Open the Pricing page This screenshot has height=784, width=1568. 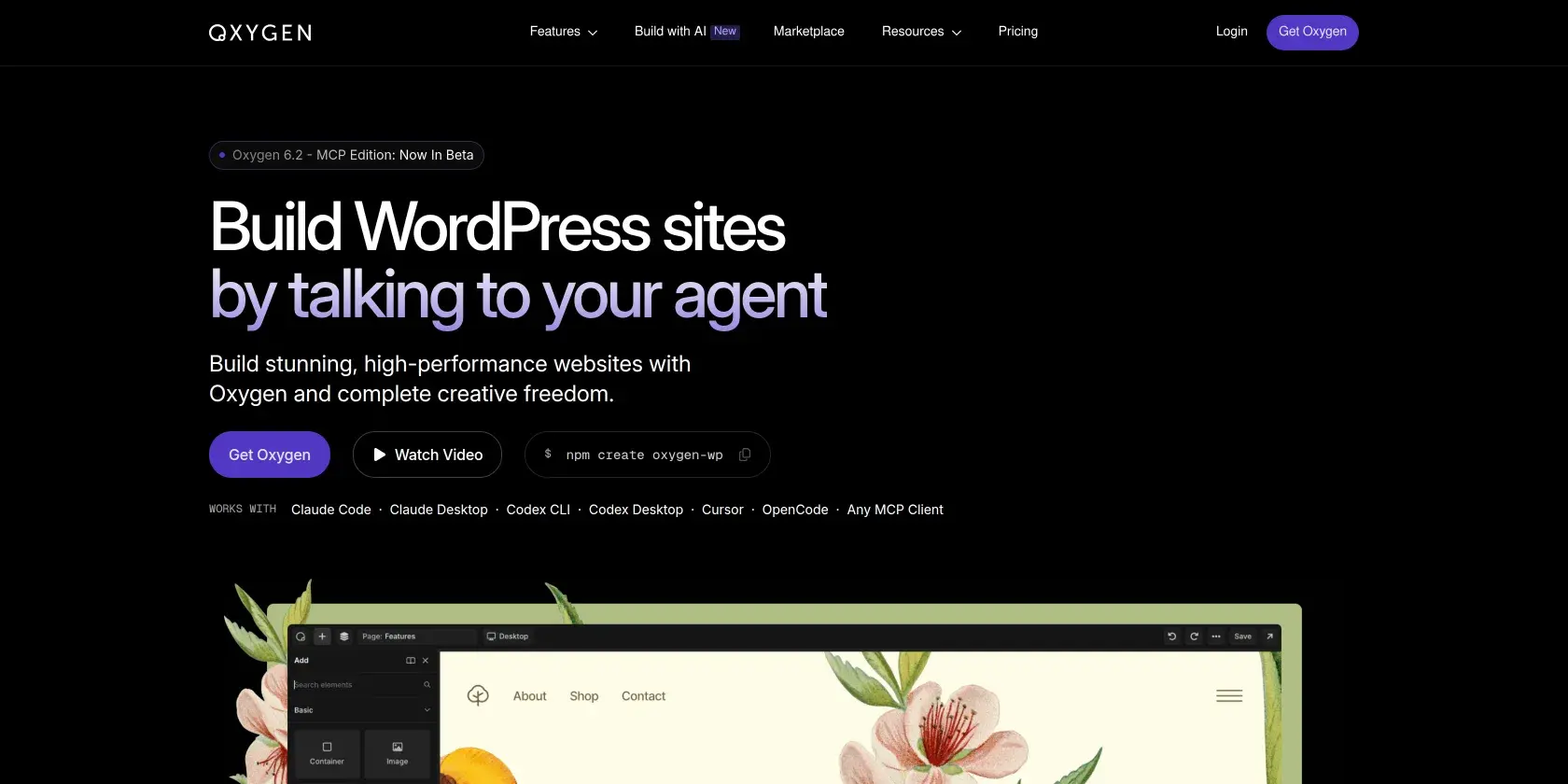(1018, 32)
